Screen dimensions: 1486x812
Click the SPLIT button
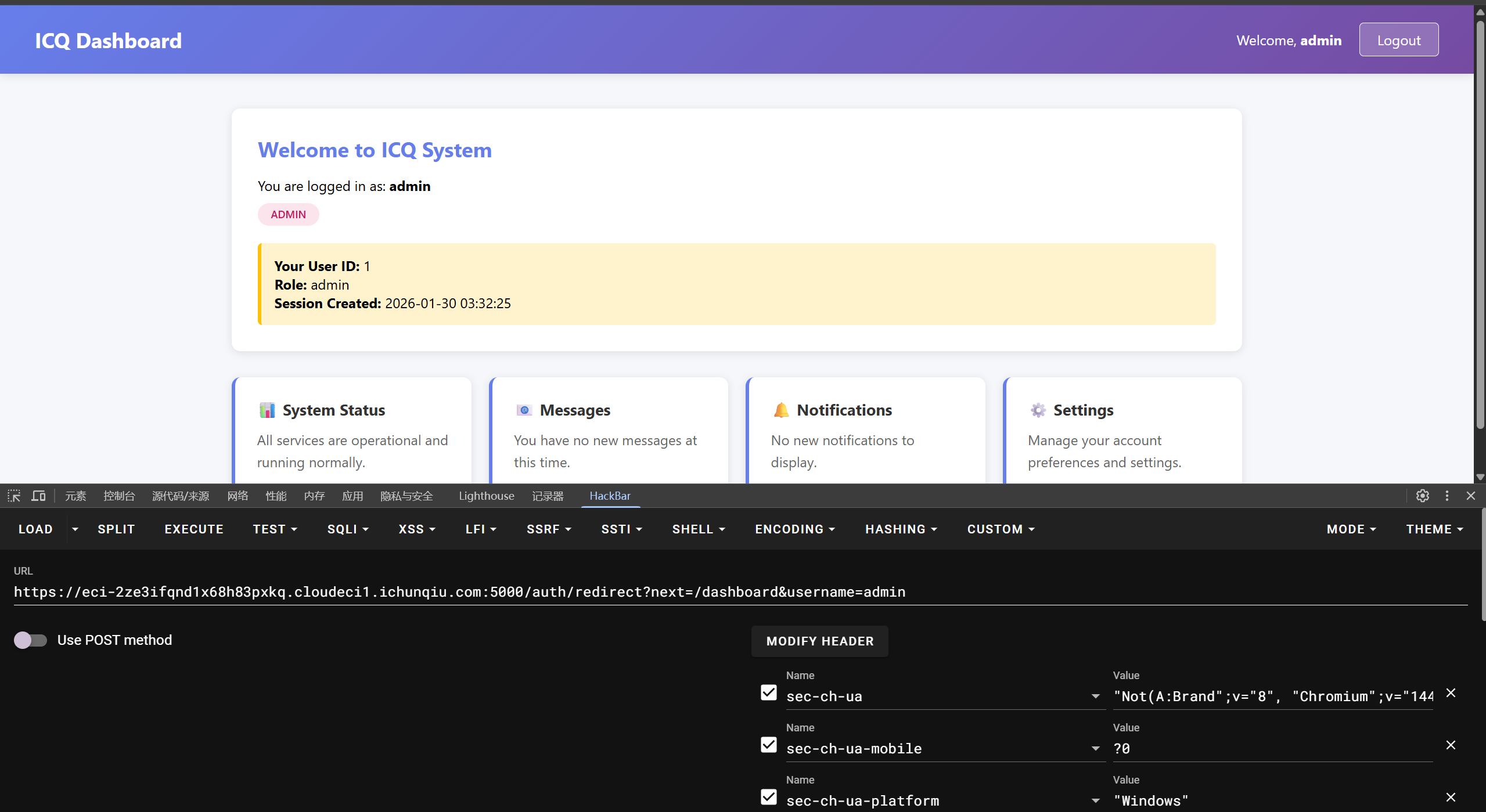[x=116, y=529]
